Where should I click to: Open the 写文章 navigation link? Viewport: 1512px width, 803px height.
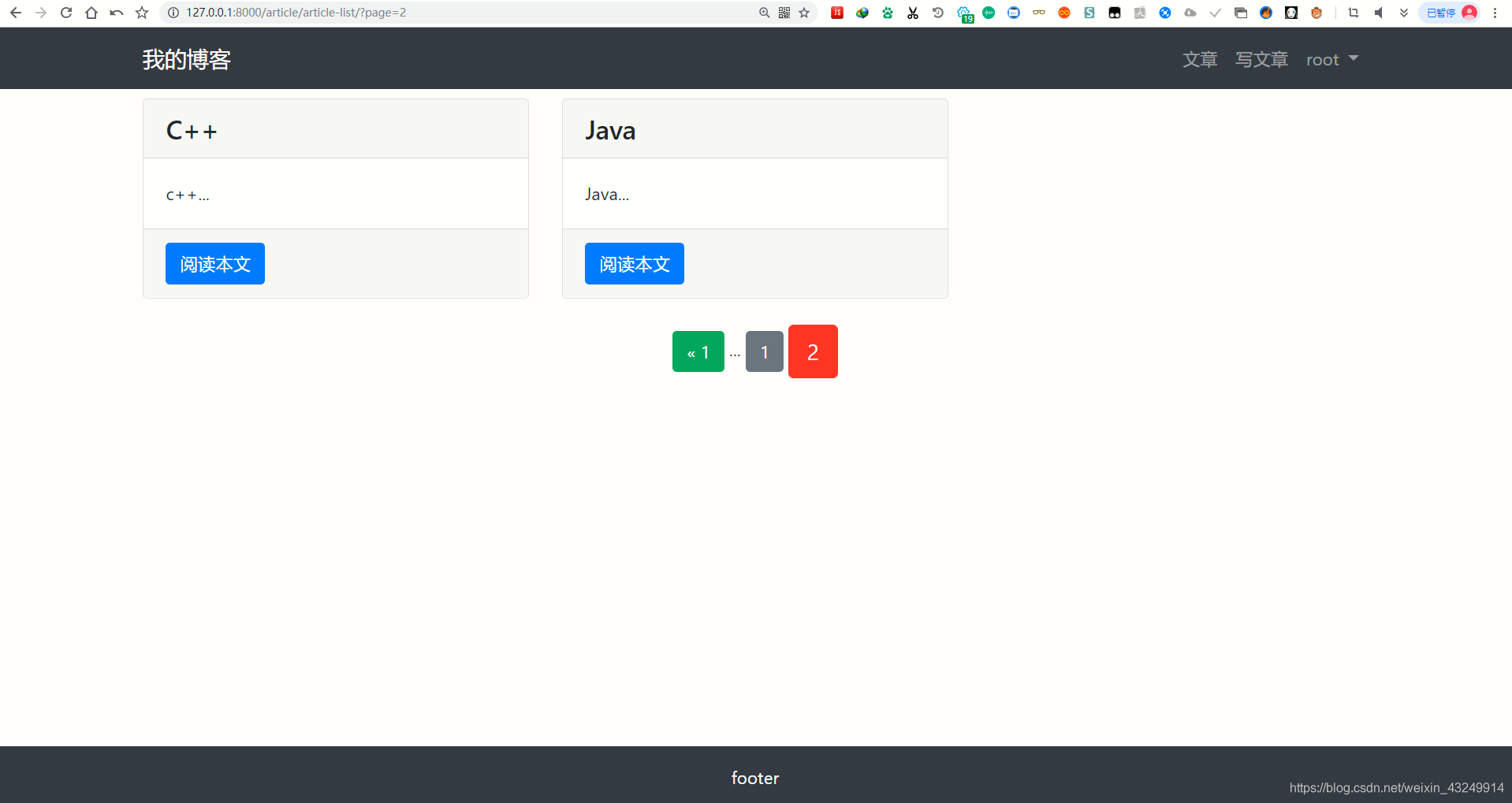1261,60
